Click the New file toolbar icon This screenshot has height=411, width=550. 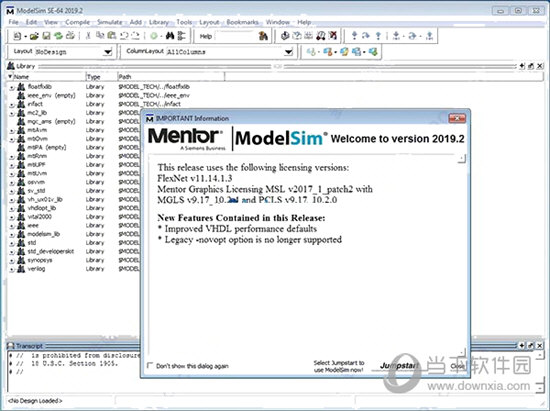[17, 36]
